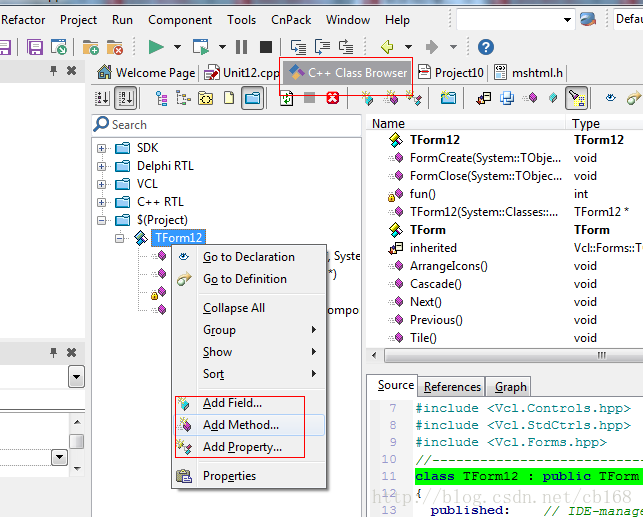The width and height of the screenshot is (643, 517).
Task: Toggle the sort alphabetically button
Action: click(125, 98)
